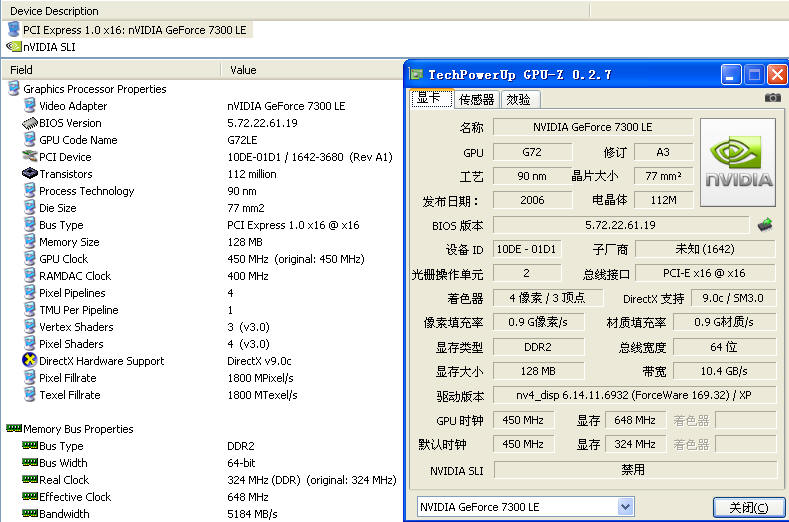The height and width of the screenshot is (522, 789).
Task: Click the BIOS version field 5.72.22.61.19 in GPU-Z
Action: pyautogui.click(x=620, y=225)
